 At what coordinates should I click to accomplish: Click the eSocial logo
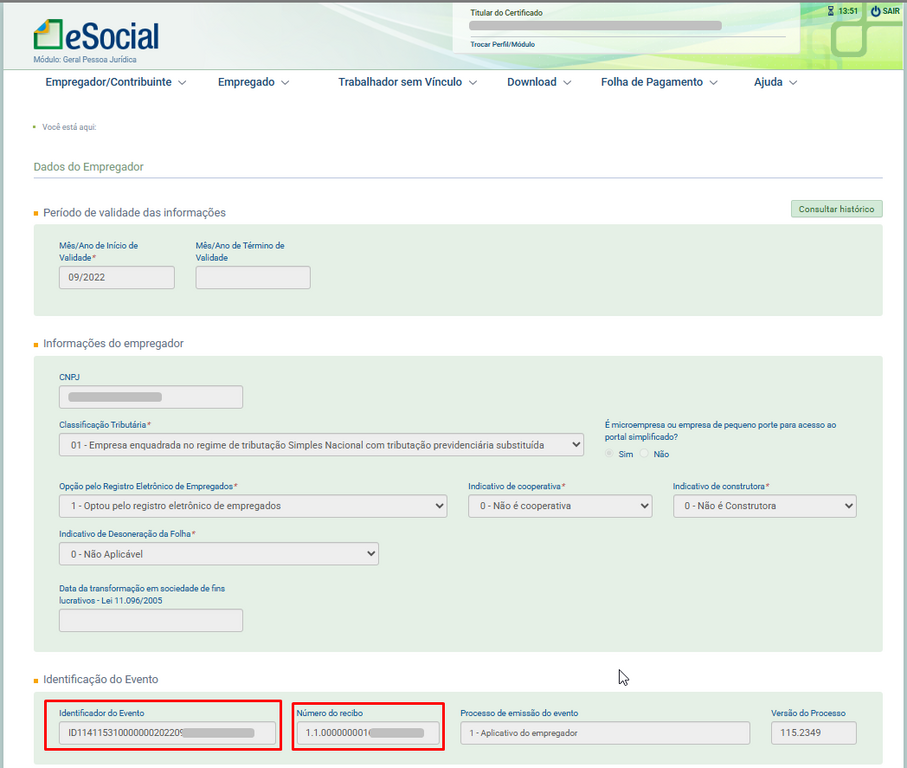(96, 37)
